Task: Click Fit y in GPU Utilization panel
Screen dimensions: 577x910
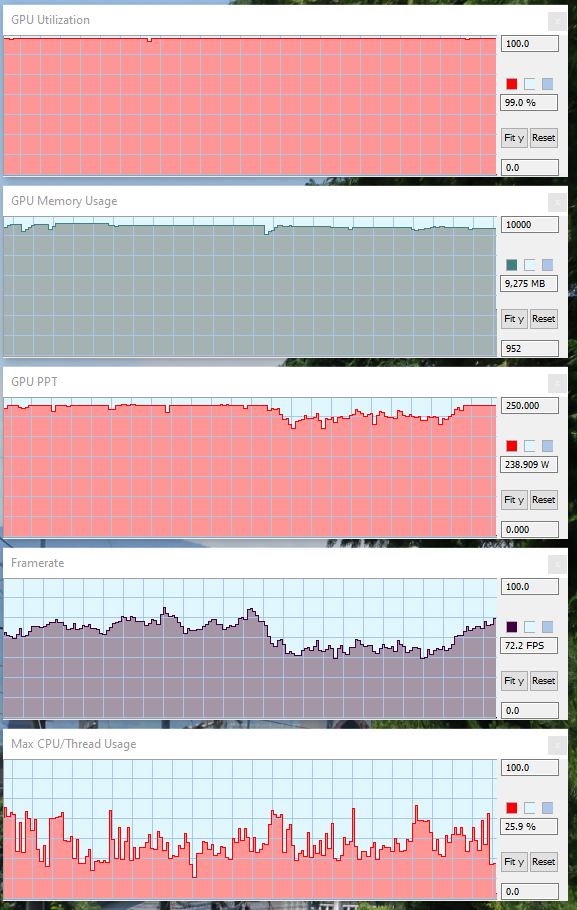Action: pyautogui.click(x=514, y=138)
